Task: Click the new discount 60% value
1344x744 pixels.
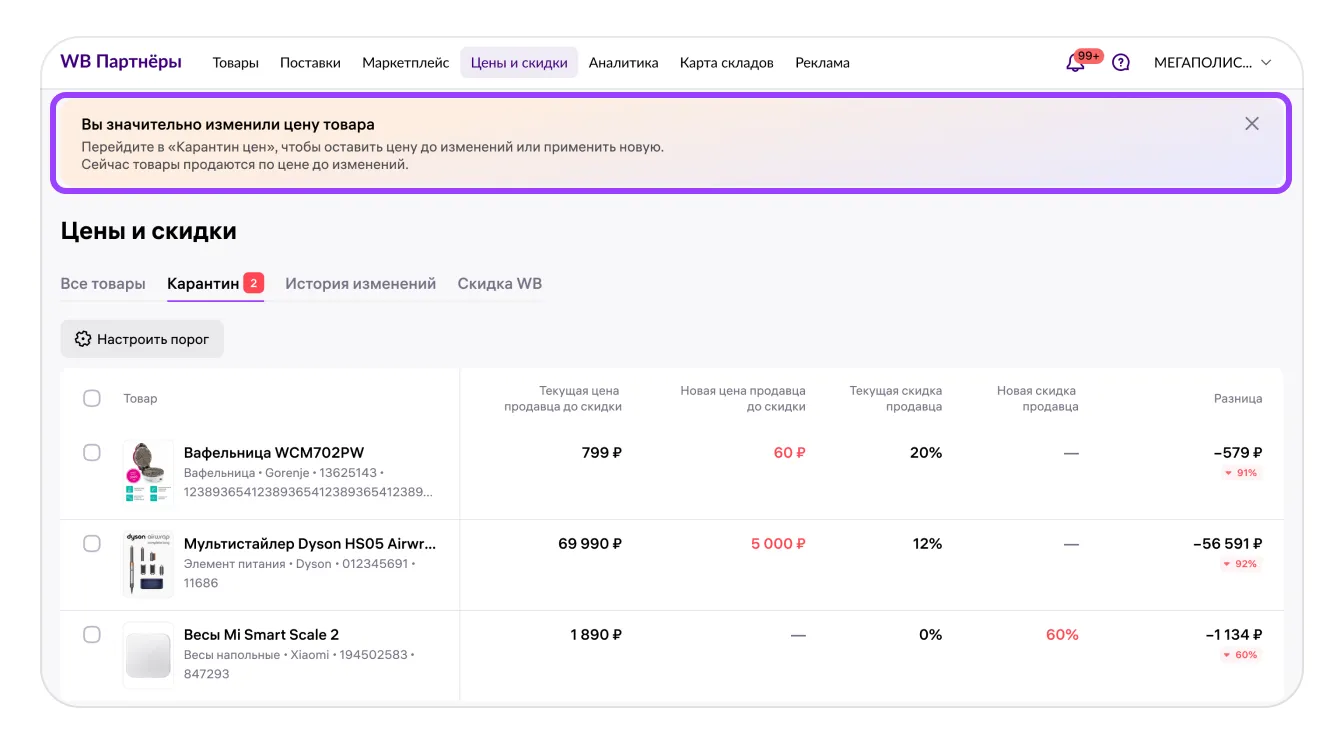Action: 1062,635
